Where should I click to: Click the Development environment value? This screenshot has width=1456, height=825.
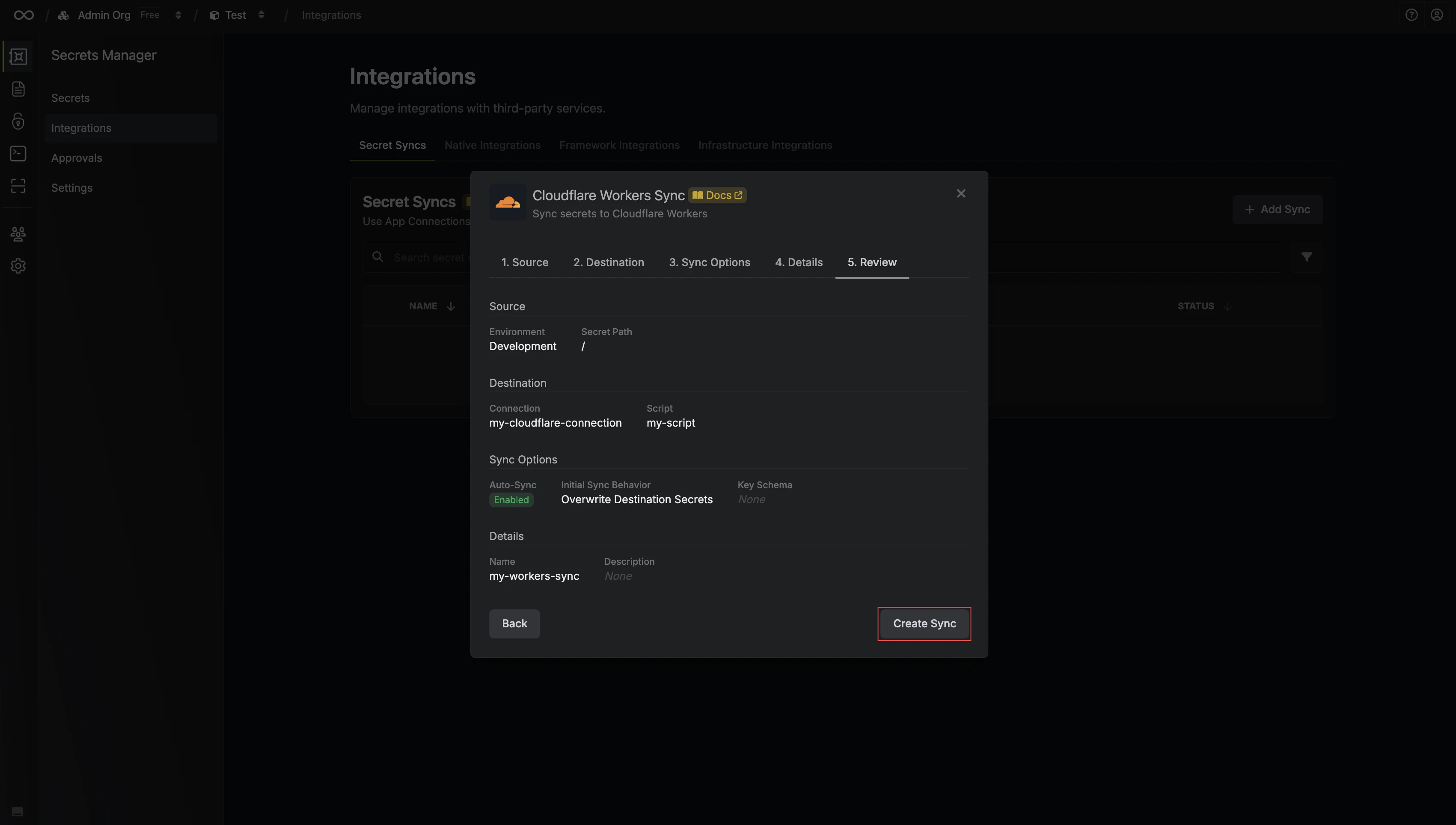click(x=523, y=346)
